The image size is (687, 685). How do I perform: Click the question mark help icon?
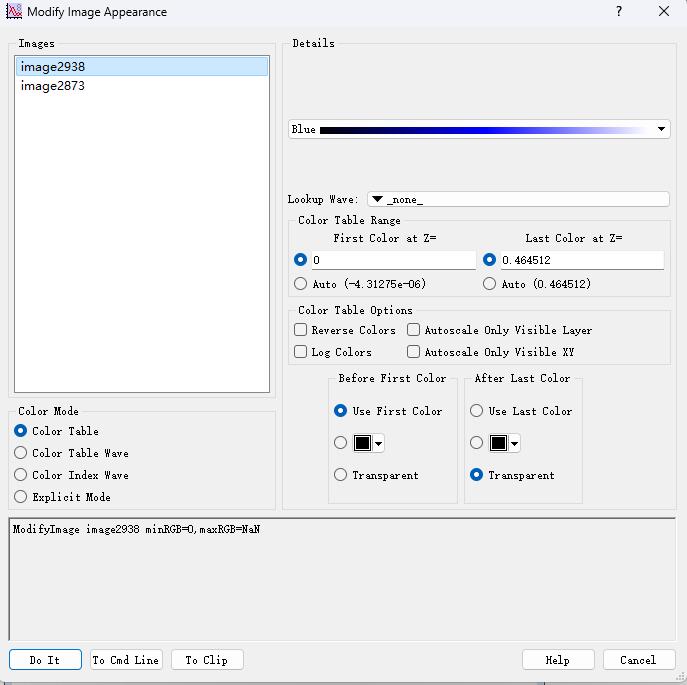tap(619, 11)
